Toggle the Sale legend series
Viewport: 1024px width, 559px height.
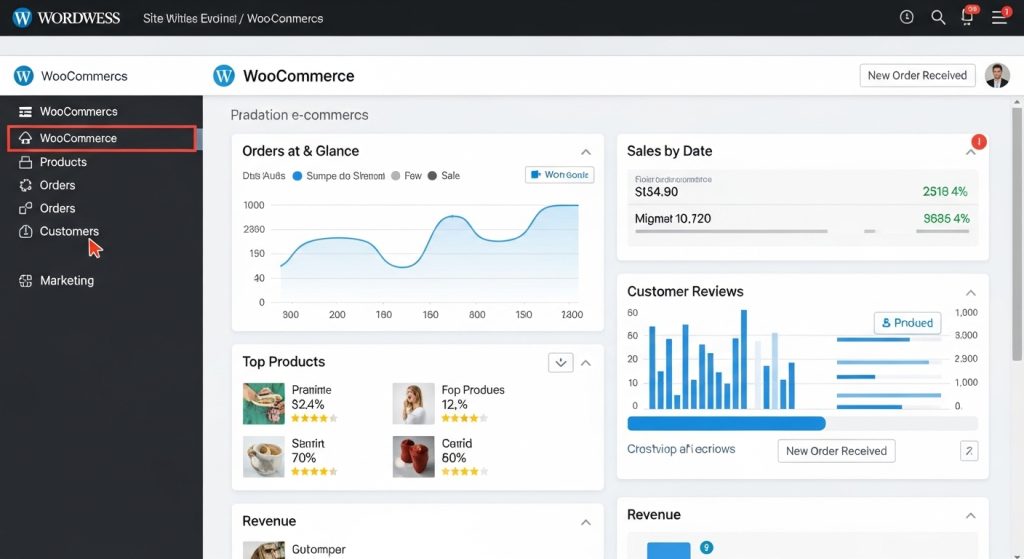point(443,176)
